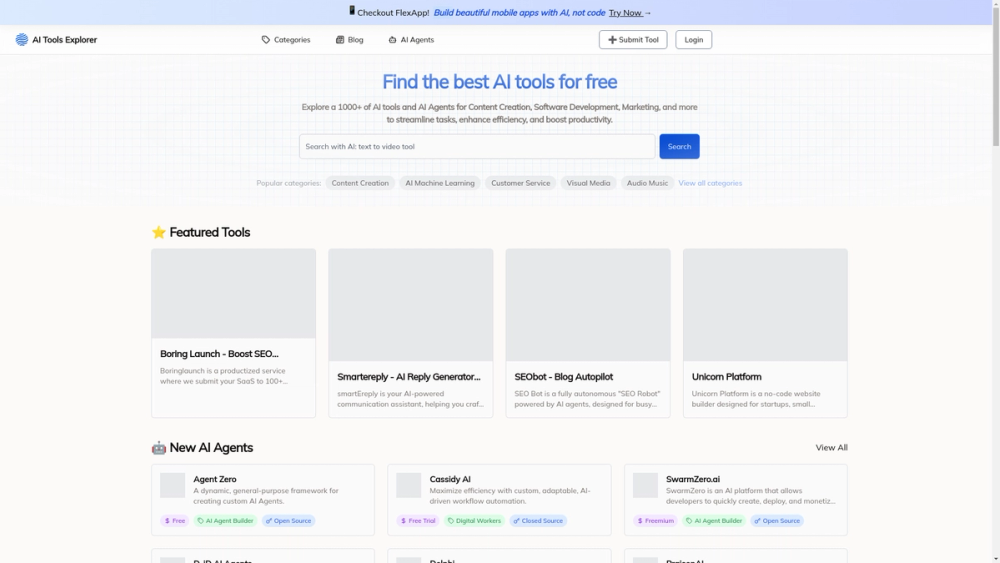Select the AI Machine Learning category chip
Screen dimensions: 1000x563
[439, 183]
